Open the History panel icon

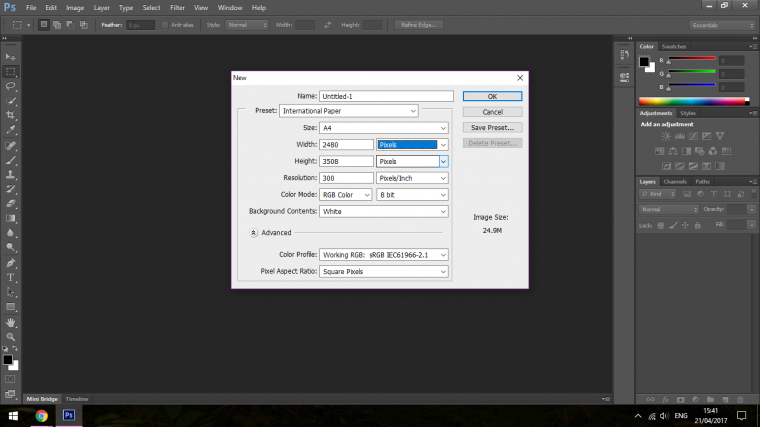click(x=624, y=54)
